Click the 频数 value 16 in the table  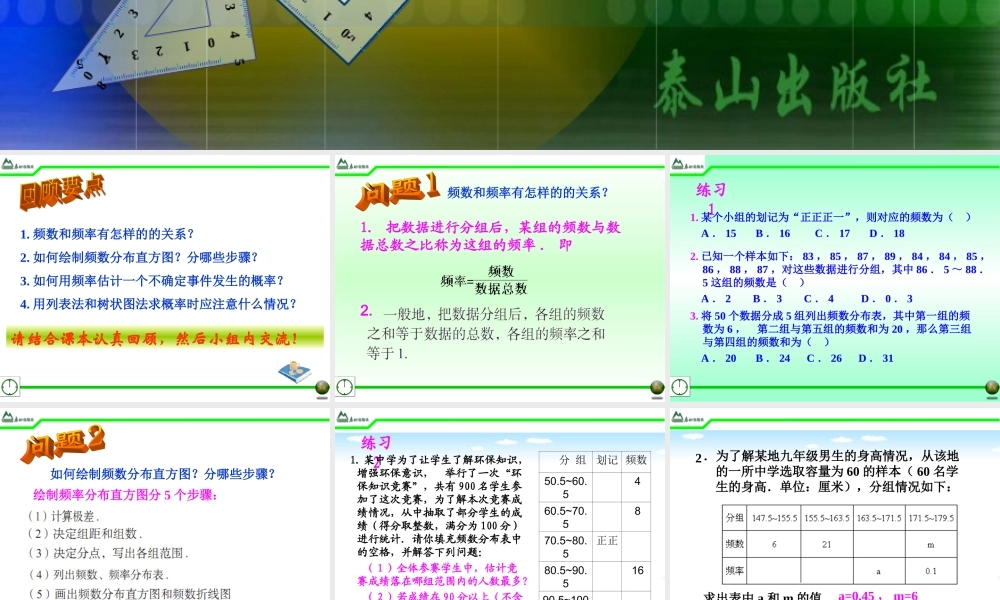pos(638,570)
